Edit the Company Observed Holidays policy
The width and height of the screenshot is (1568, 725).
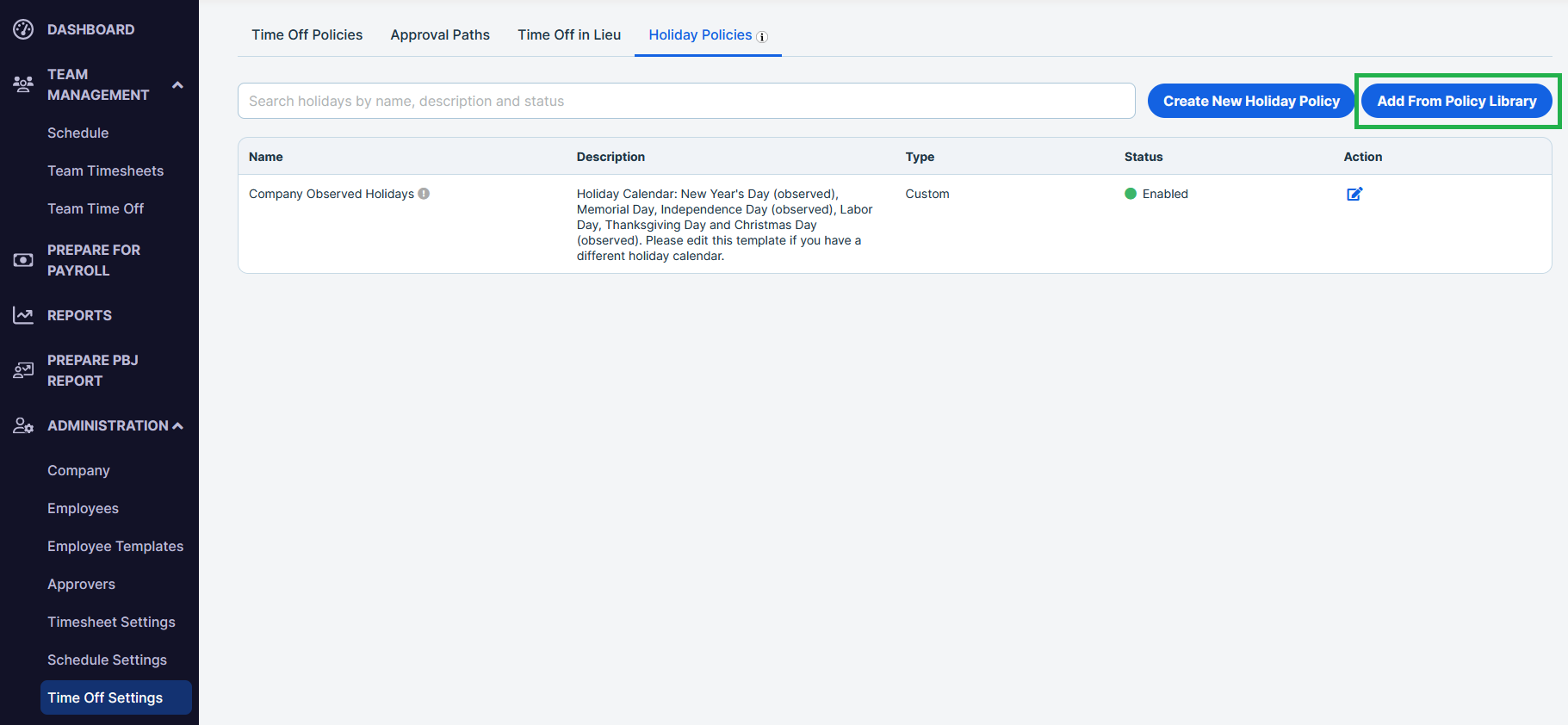[1354, 194]
